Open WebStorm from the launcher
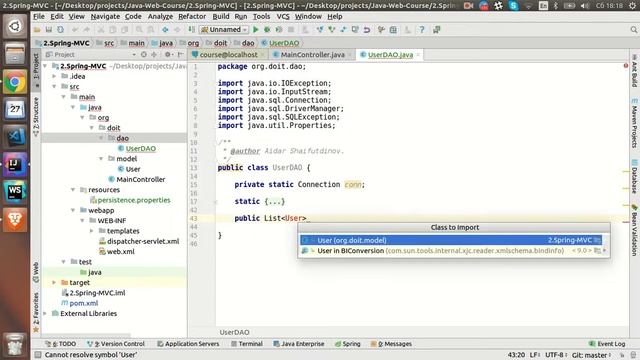The image size is (640, 360). (15, 192)
